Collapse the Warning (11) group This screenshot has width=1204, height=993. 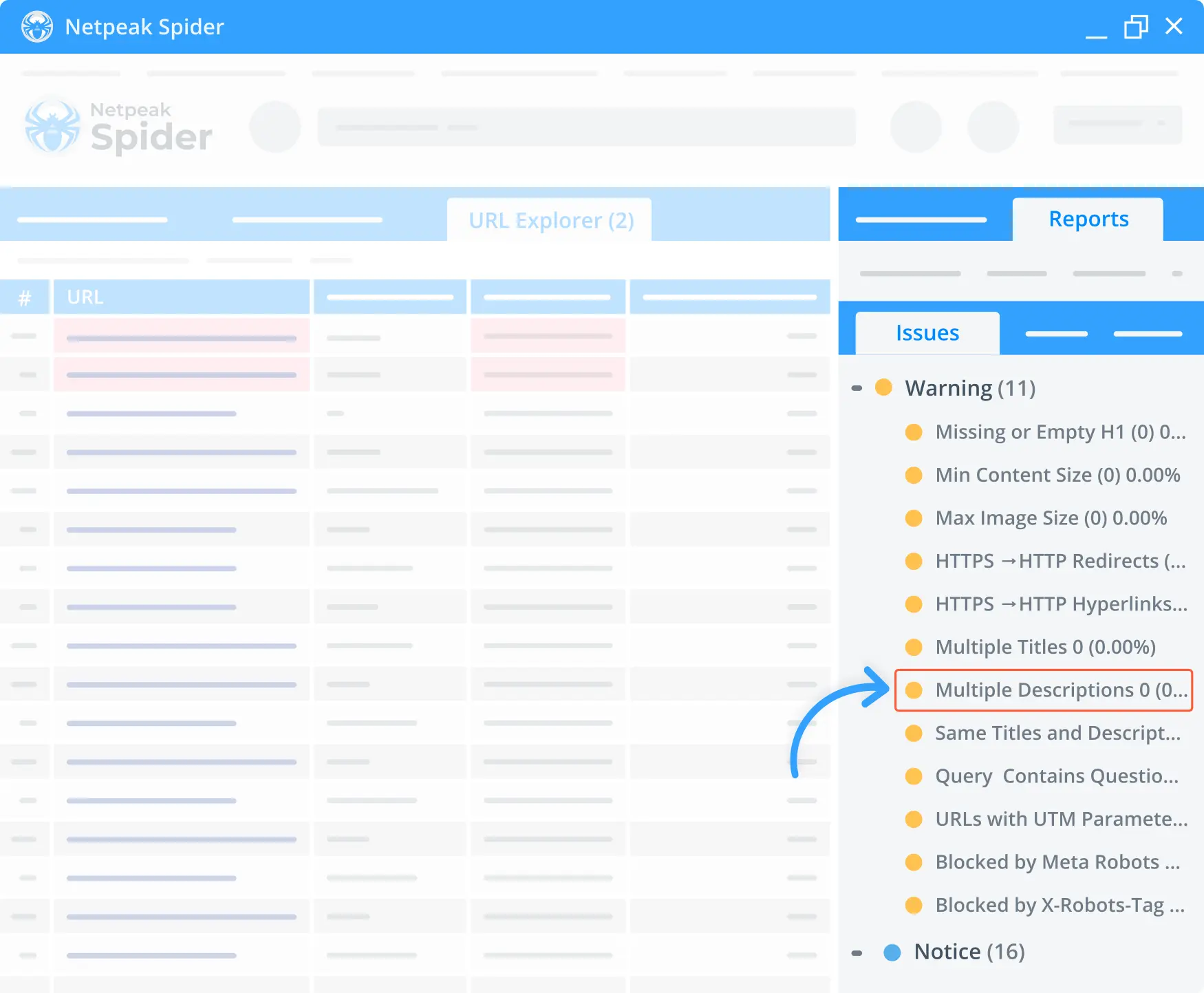857,388
